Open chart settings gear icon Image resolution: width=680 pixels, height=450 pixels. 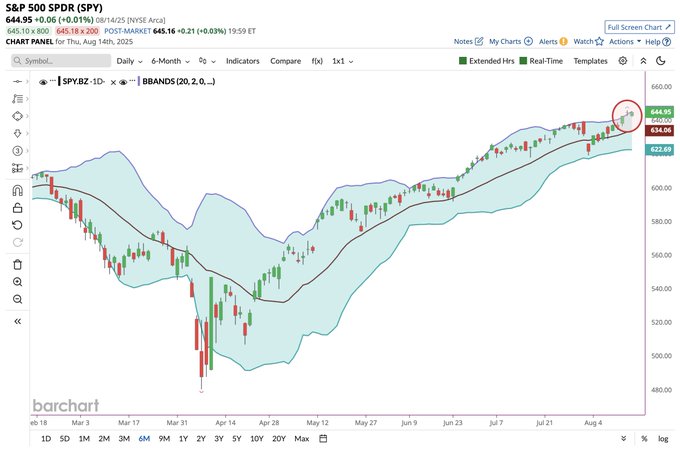[x=623, y=61]
